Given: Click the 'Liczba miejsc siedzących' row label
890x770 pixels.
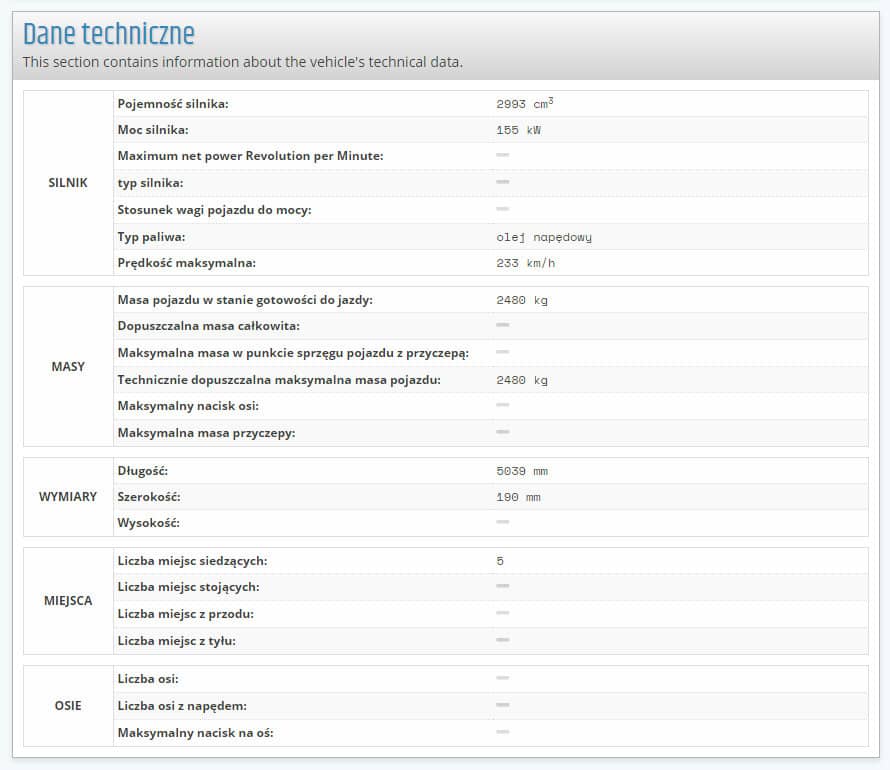Looking at the screenshot, I should click(x=192, y=561).
